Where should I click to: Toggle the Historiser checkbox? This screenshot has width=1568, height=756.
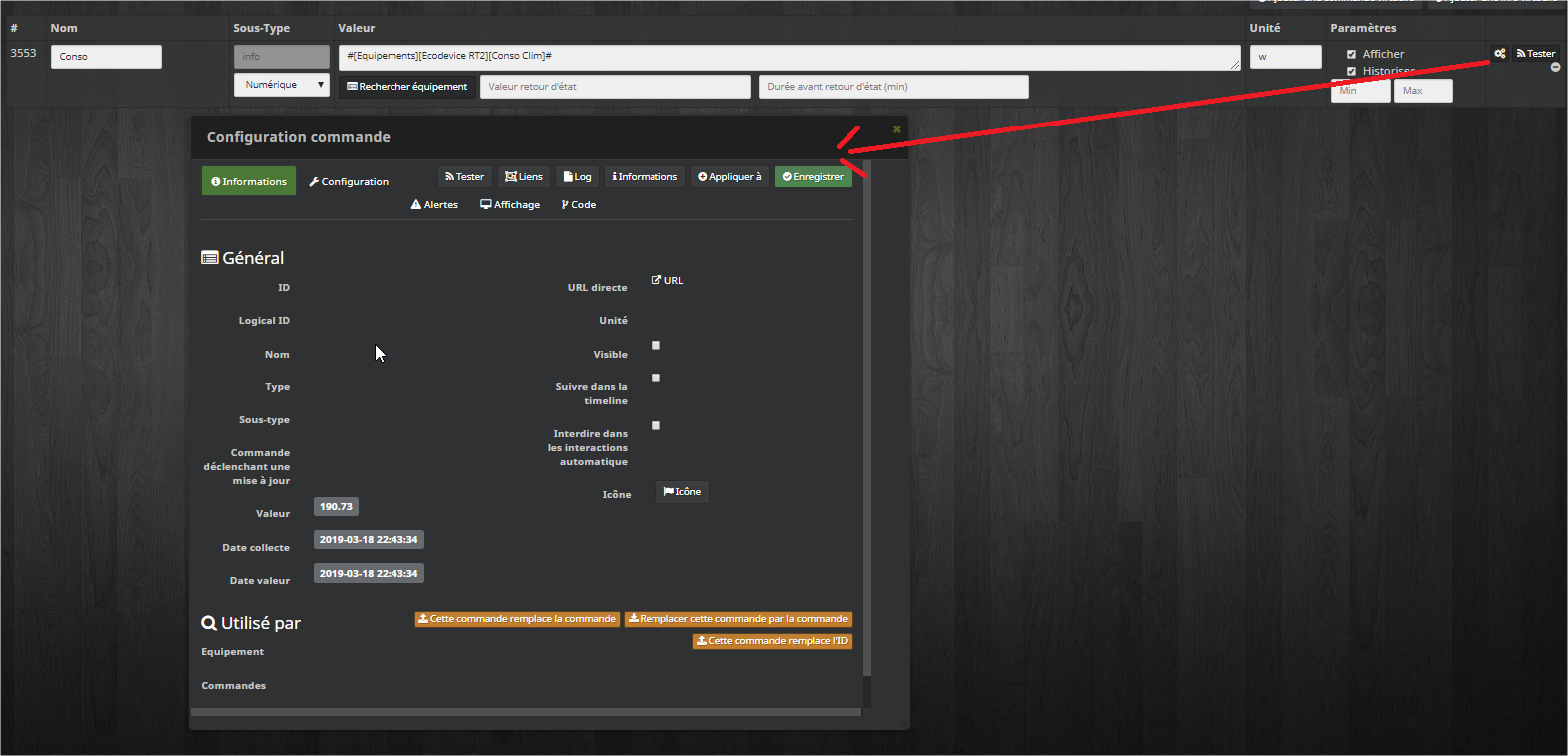(1351, 72)
